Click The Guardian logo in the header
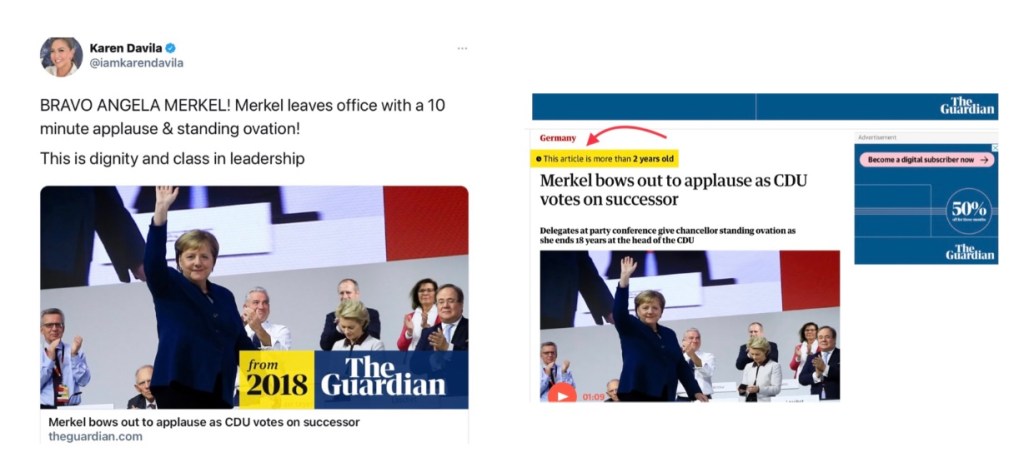The image size is (1024, 472). pyautogui.click(x=967, y=106)
